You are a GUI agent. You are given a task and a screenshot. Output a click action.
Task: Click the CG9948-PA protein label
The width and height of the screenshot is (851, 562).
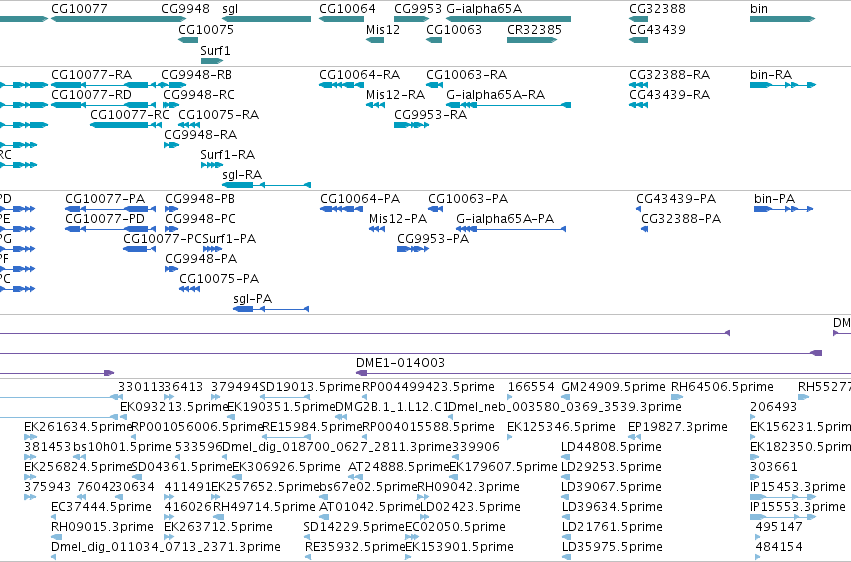tap(202, 259)
